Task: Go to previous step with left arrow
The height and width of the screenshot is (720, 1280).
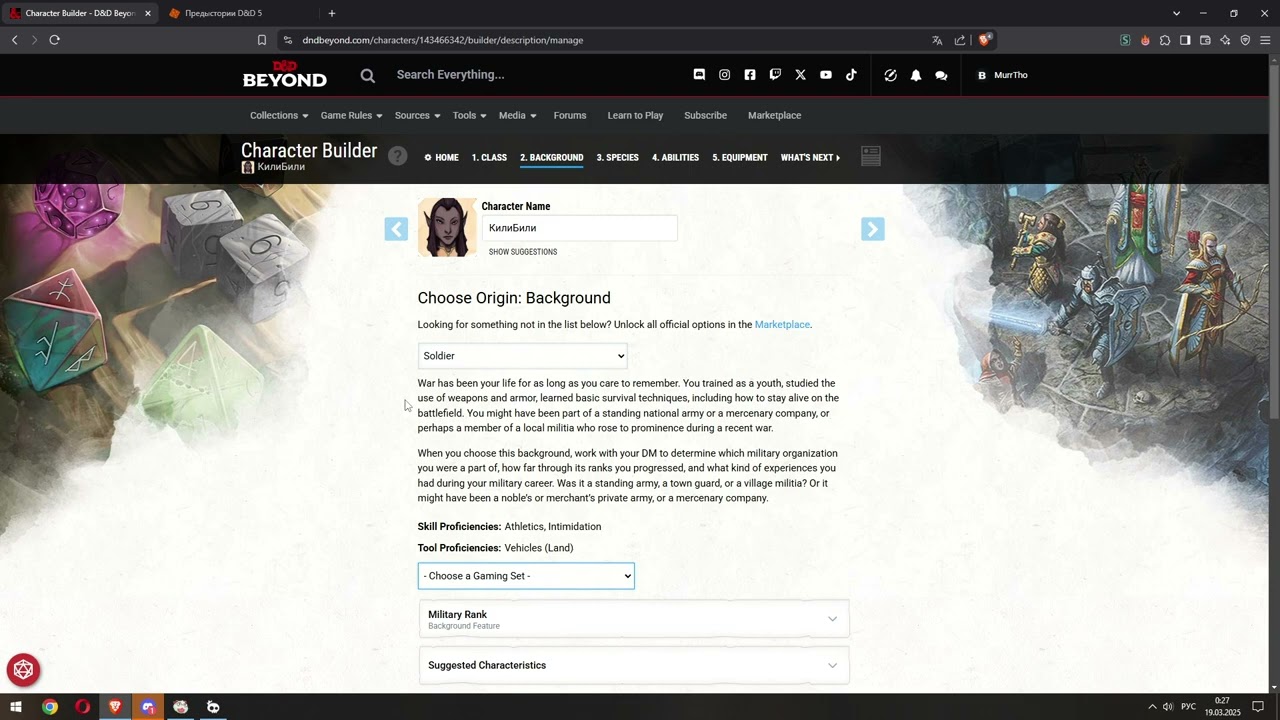Action: (x=396, y=229)
